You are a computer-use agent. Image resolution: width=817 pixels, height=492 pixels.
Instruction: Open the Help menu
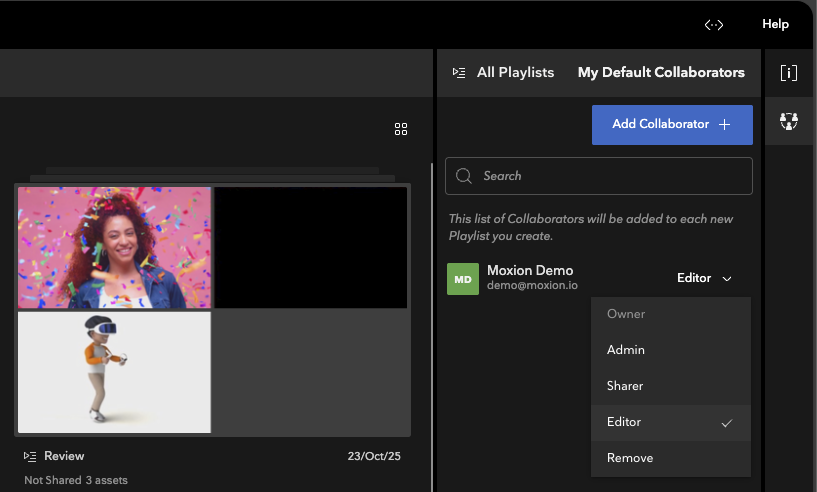click(x=775, y=24)
